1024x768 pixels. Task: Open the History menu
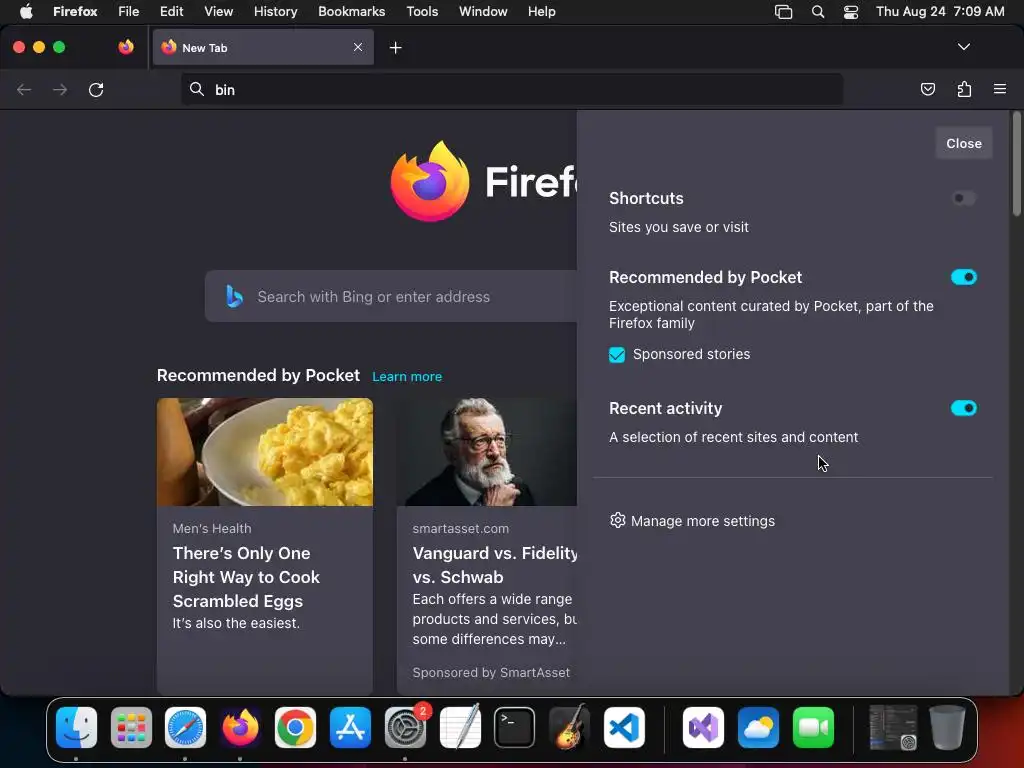click(x=276, y=11)
